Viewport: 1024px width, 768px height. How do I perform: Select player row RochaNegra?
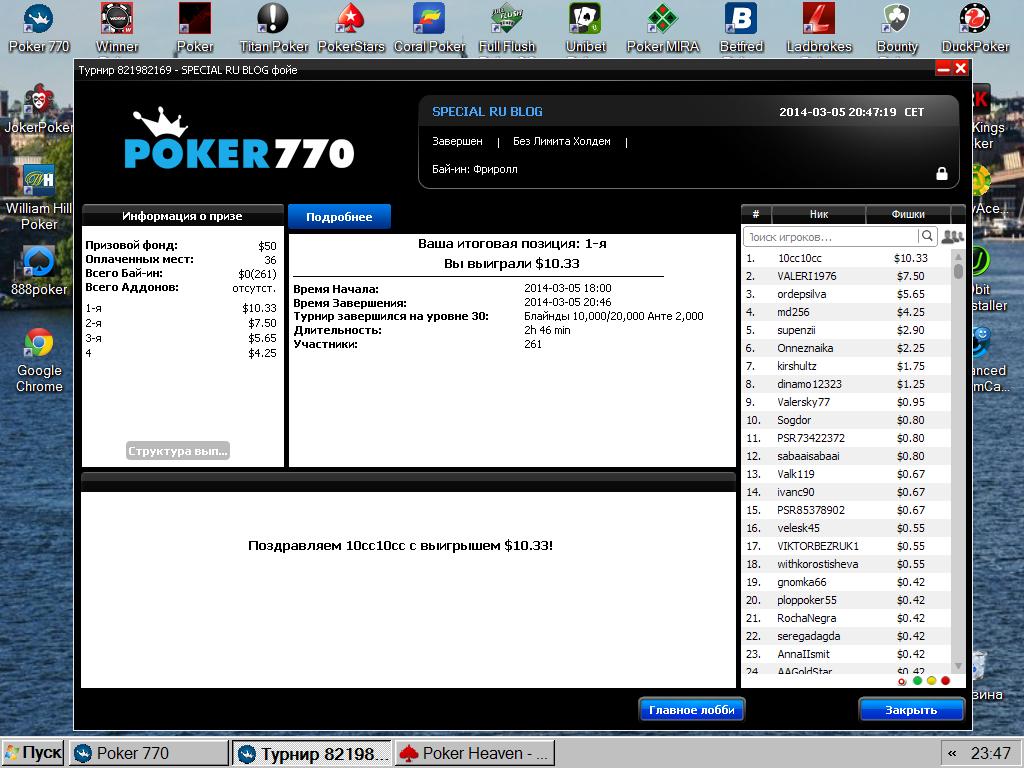847,618
